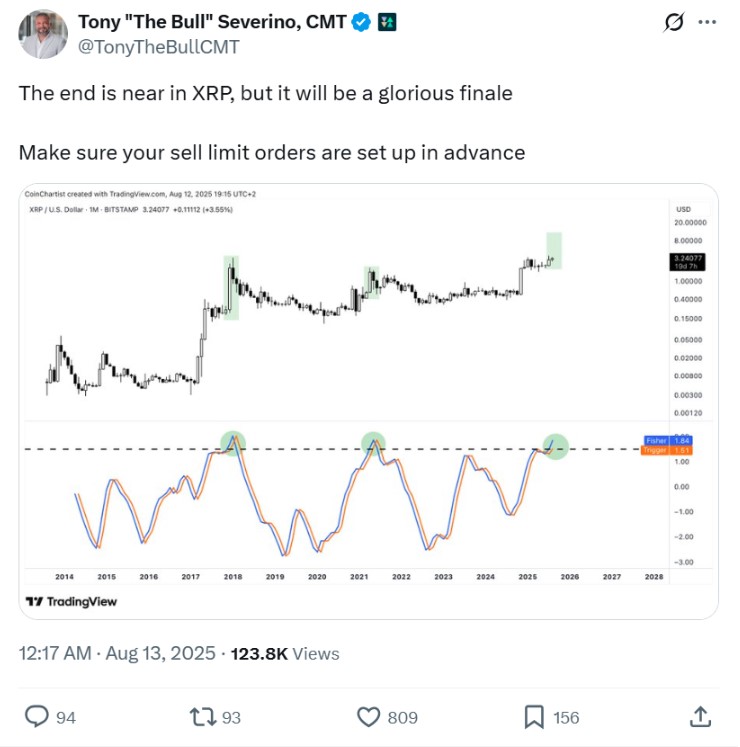Bookmark the post with the bookmark icon
The image size is (740, 747).
[x=534, y=717]
